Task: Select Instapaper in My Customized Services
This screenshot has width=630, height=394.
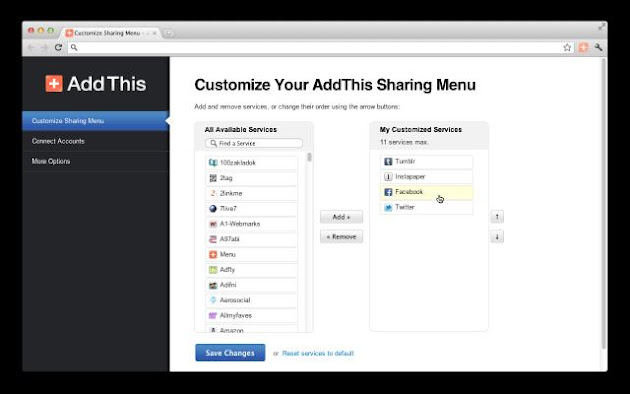Action: [427, 177]
